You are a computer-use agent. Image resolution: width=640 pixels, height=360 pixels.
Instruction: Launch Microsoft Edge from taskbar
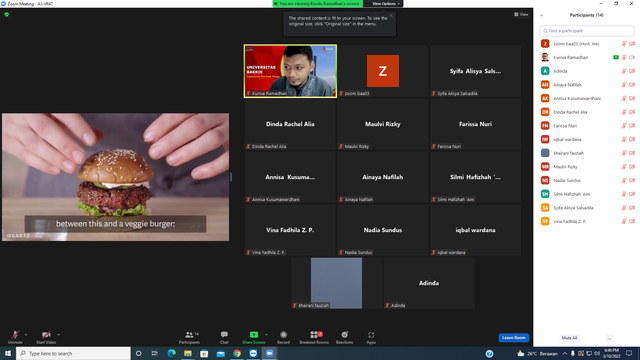coord(171,353)
